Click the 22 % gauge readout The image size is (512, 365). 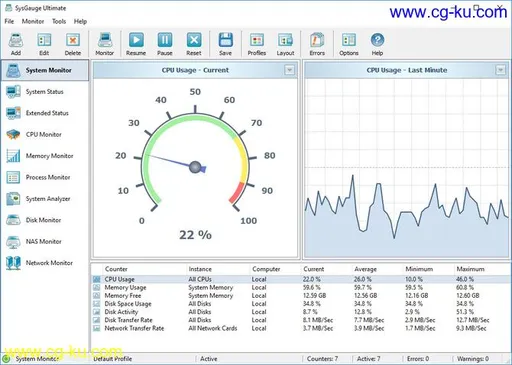coord(195,235)
